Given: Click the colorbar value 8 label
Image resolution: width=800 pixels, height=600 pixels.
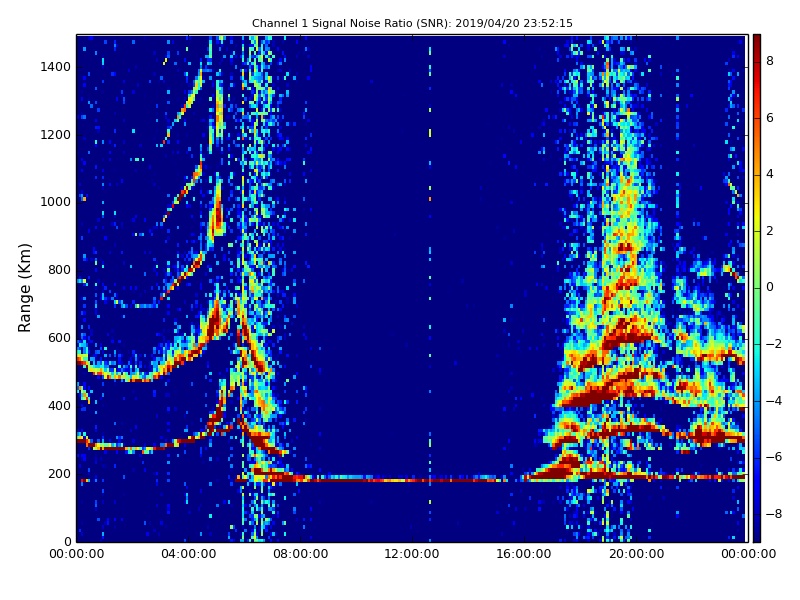Looking at the screenshot, I should point(770,61).
